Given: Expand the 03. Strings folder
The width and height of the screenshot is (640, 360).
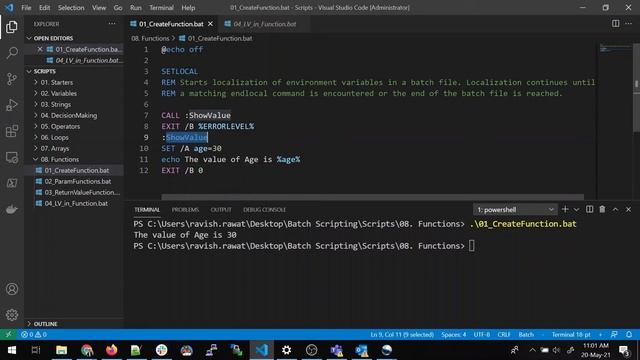Looking at the screenshot, I should pyautogui.click(x=56, y=104).
